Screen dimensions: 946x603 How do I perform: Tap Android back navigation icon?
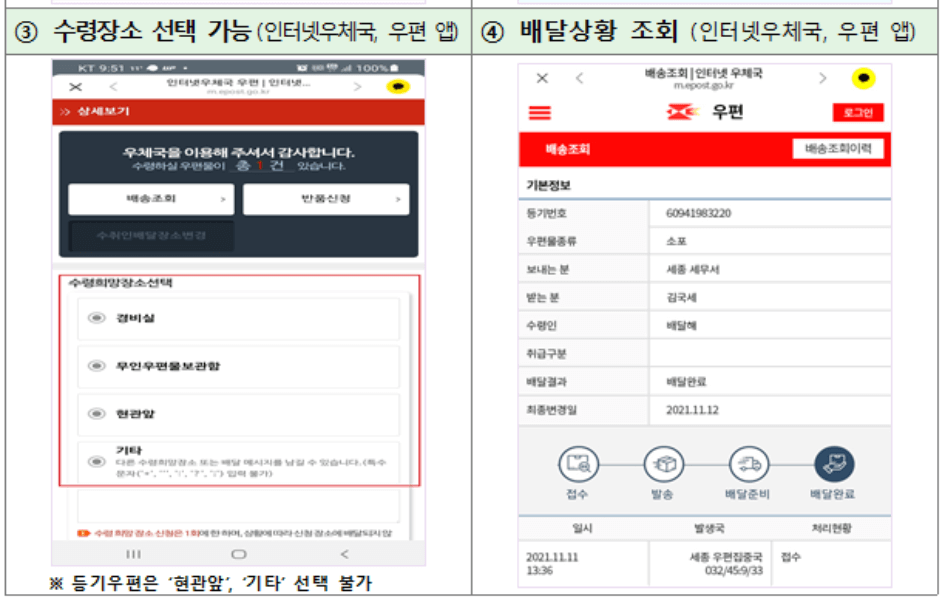tap(344, 554)
